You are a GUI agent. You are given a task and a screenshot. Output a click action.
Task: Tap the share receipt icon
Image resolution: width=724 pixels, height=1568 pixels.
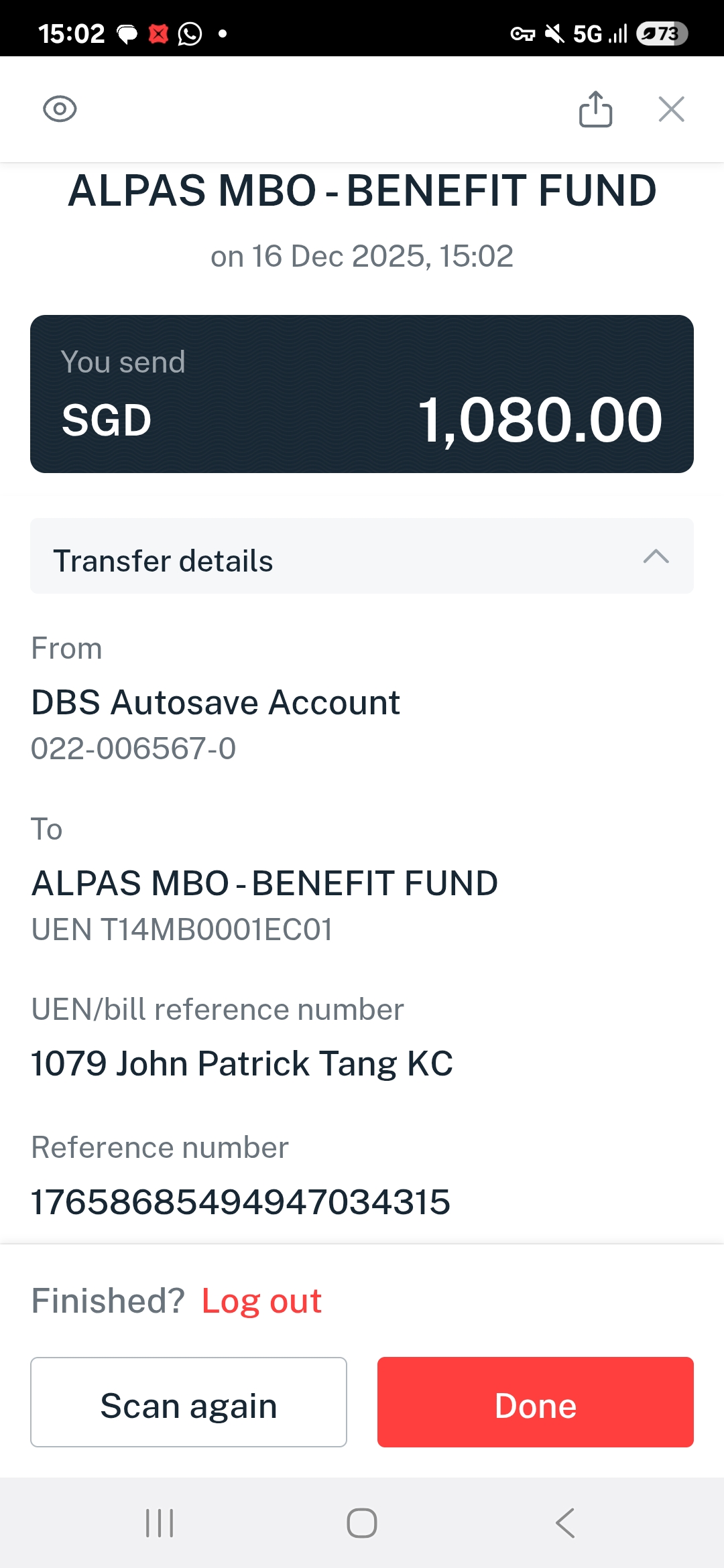[x=595, y=109]
